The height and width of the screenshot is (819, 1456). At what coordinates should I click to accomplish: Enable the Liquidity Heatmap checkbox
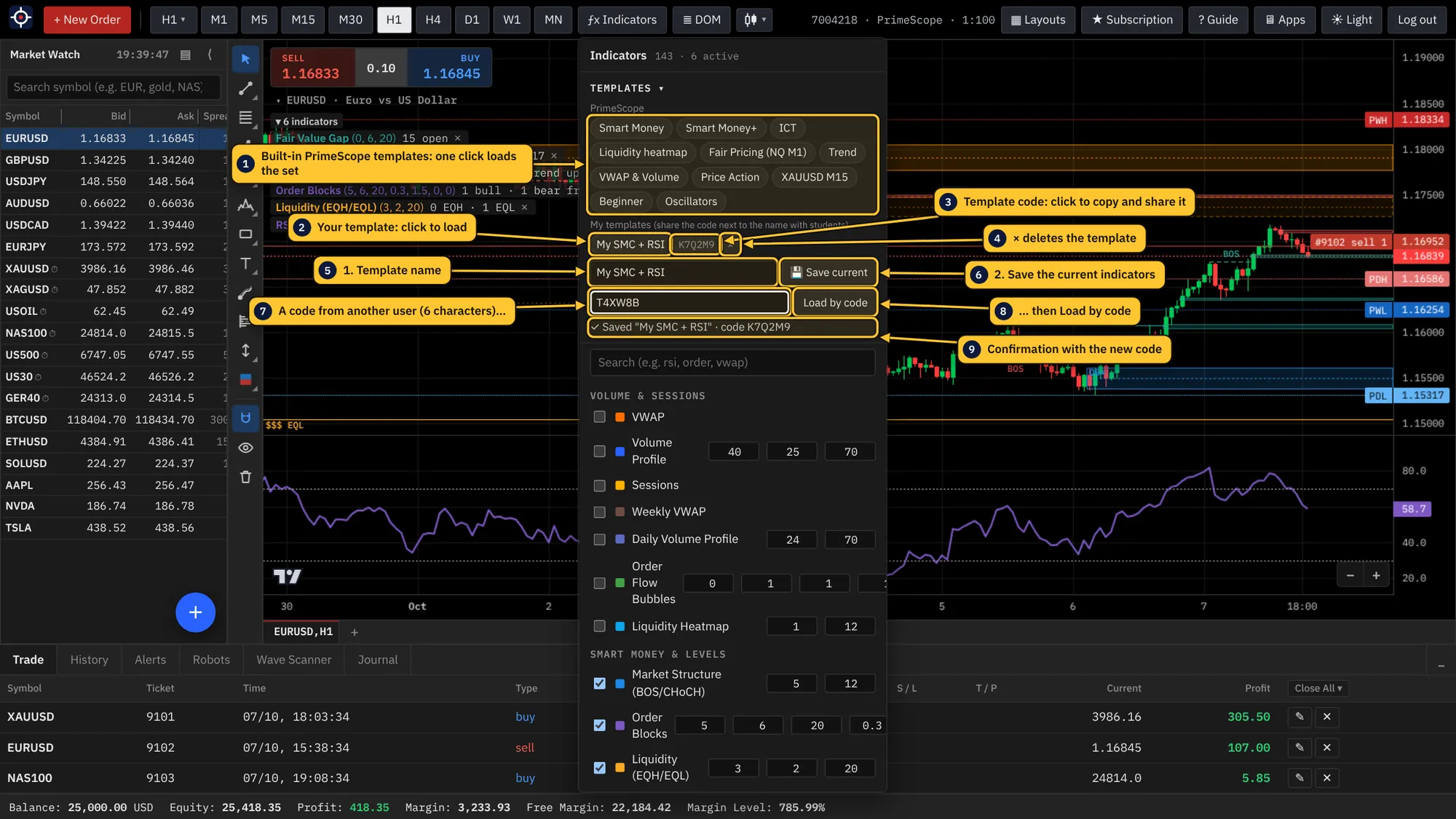pyautogui.click(x=599, y=626)
